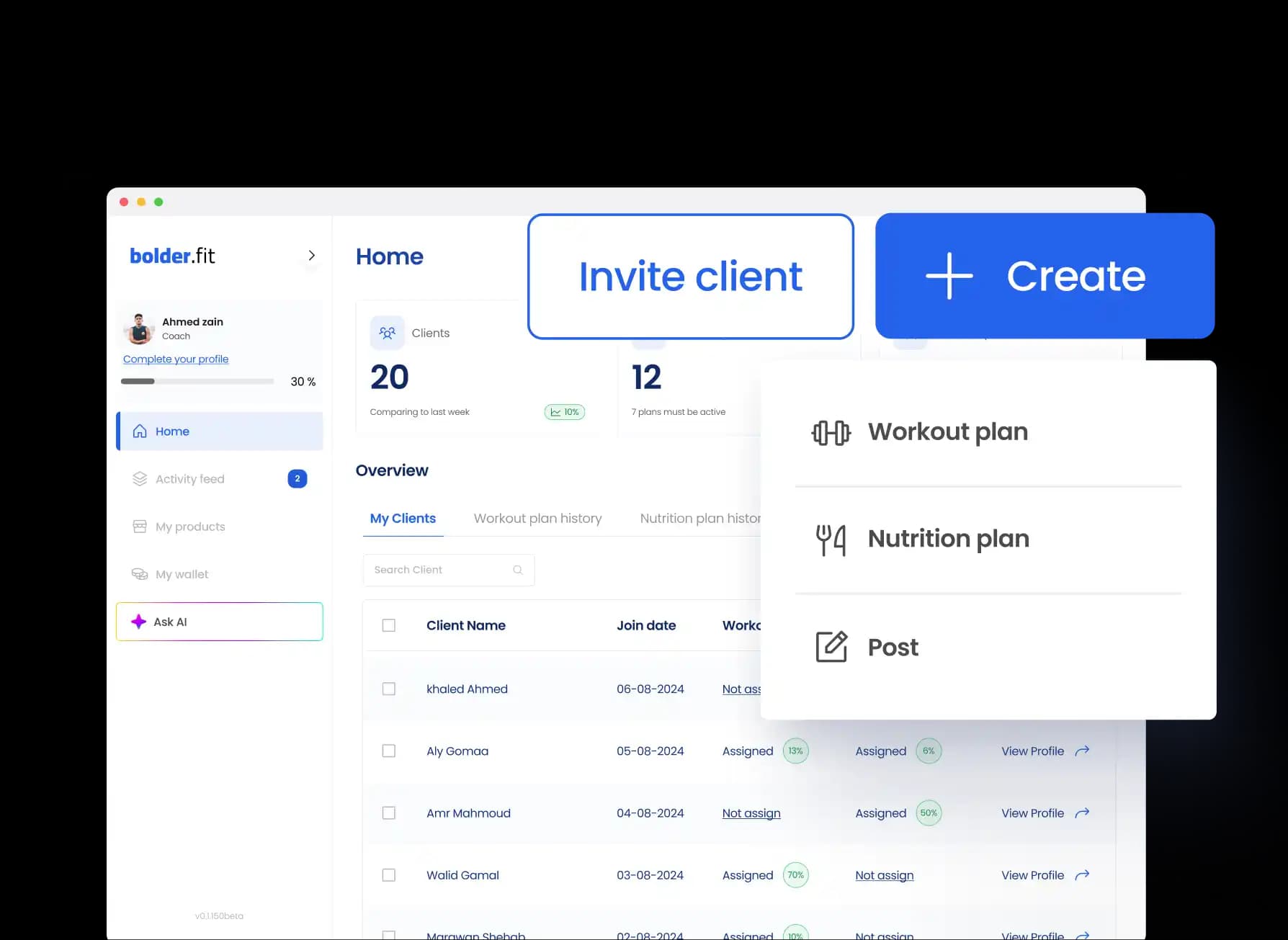Select the Nutrition plan fork icon

831,539
